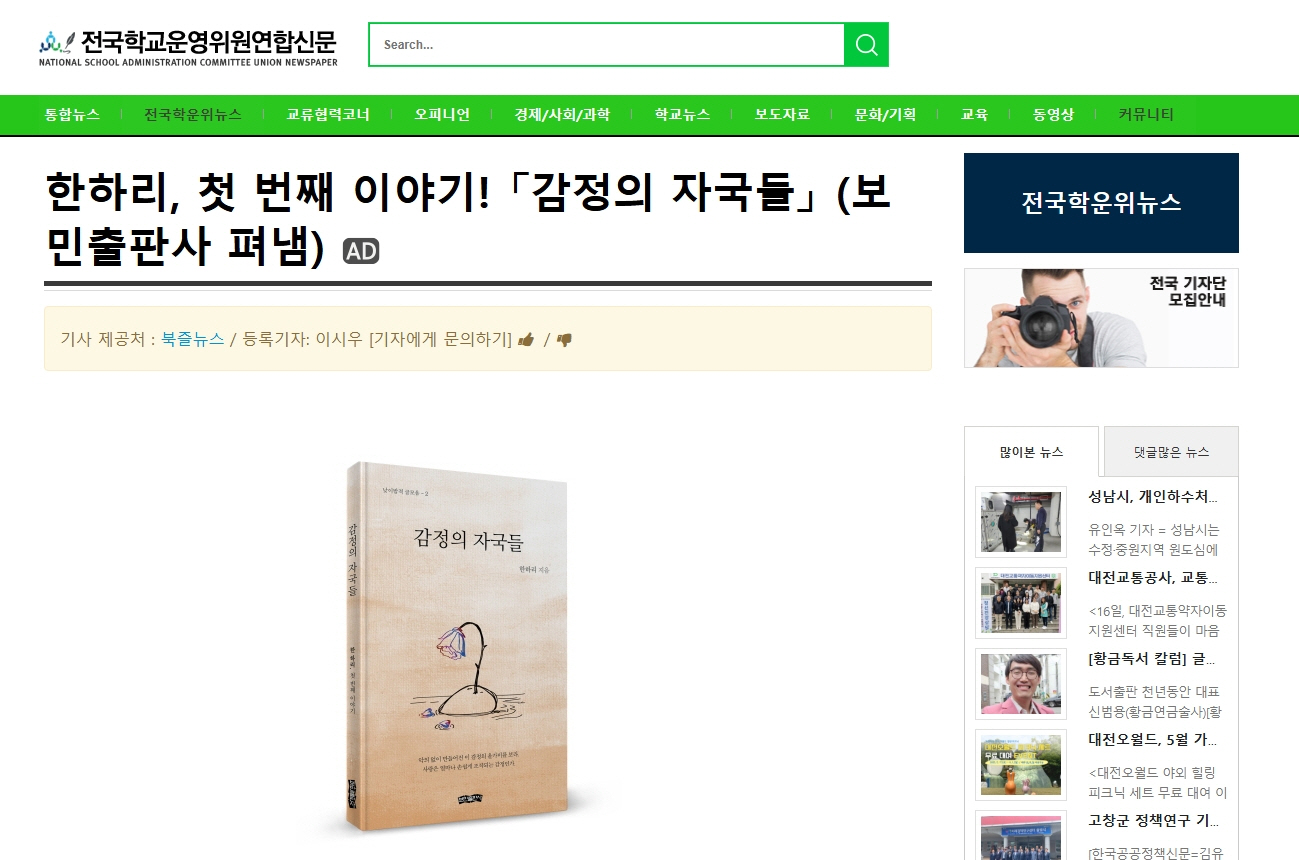Click the green search magnifier button

(x=866, y=45)
